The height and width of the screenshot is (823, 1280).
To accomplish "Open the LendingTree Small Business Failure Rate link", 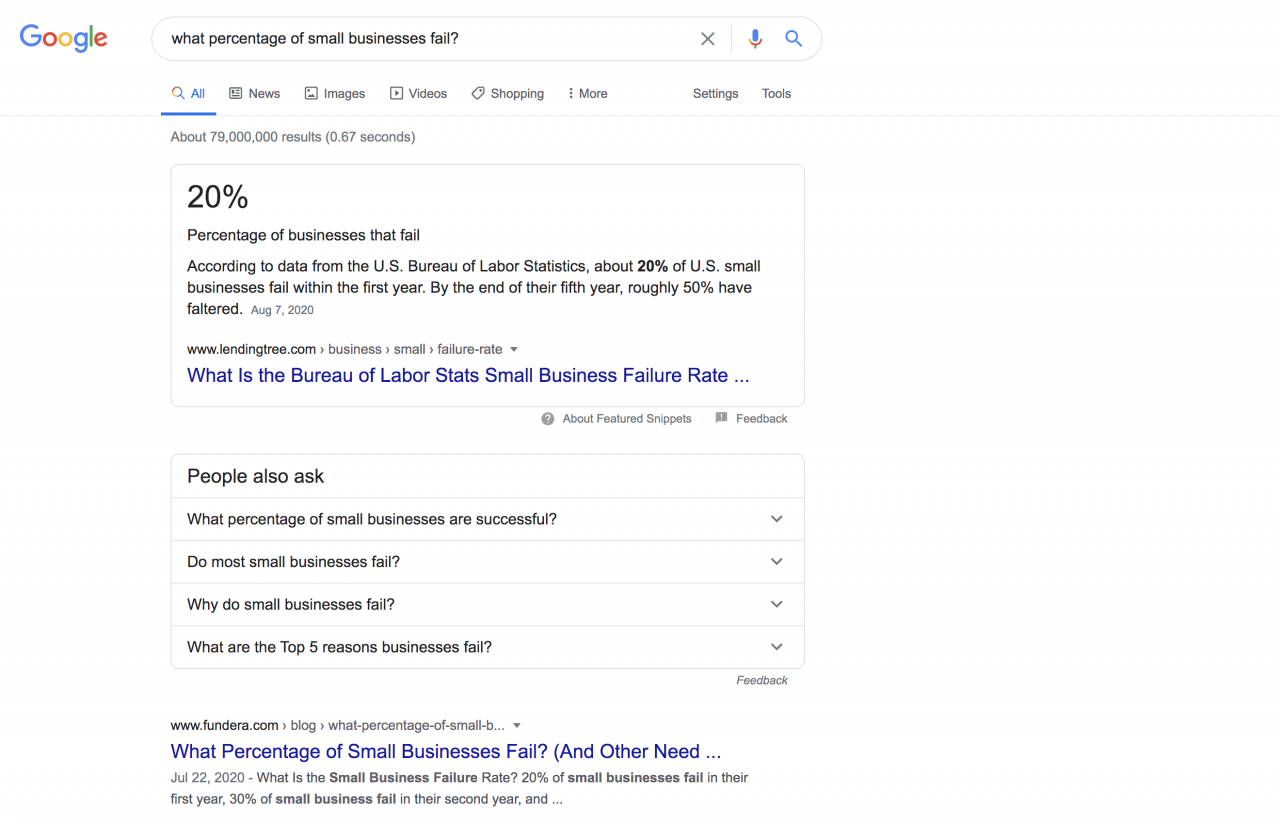I will pyautogui.click(x=467, y=376).
